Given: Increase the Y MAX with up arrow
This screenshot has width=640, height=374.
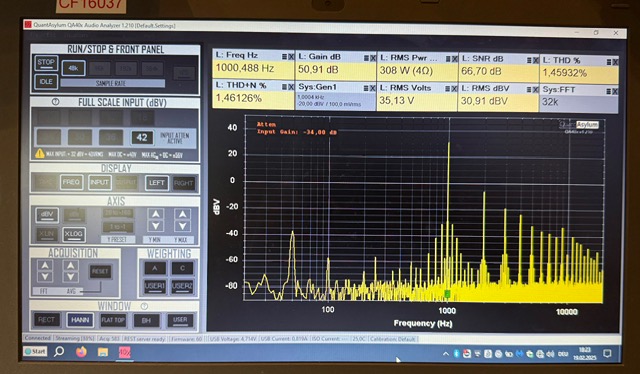Looking at the screenshot, I should point(182,214).
